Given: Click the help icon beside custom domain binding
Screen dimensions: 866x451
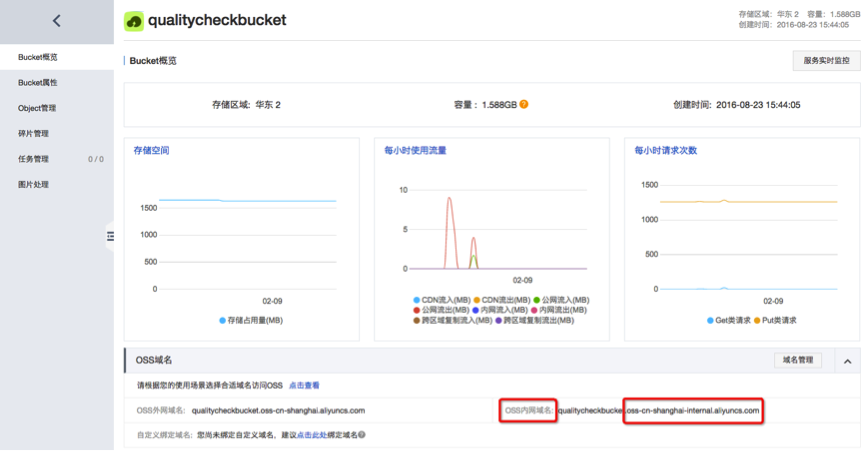Looking at the screenshot, I should coord(362,434).
